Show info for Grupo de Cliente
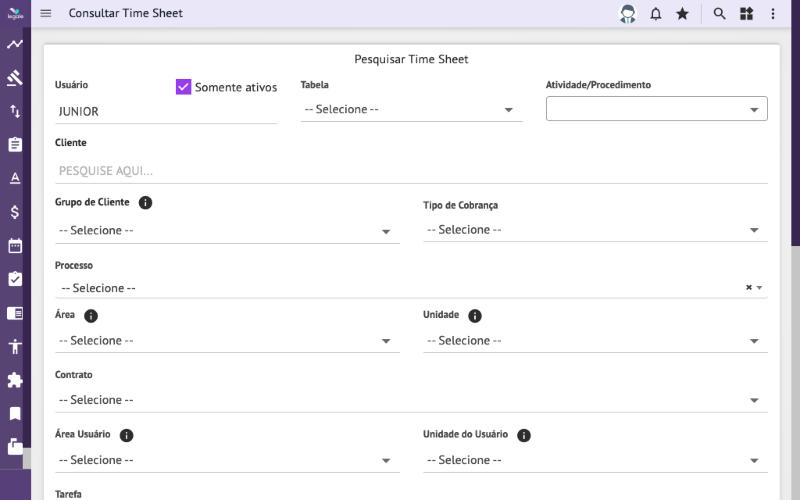Viewport: 800px width, 500px height. coord(145,203)
